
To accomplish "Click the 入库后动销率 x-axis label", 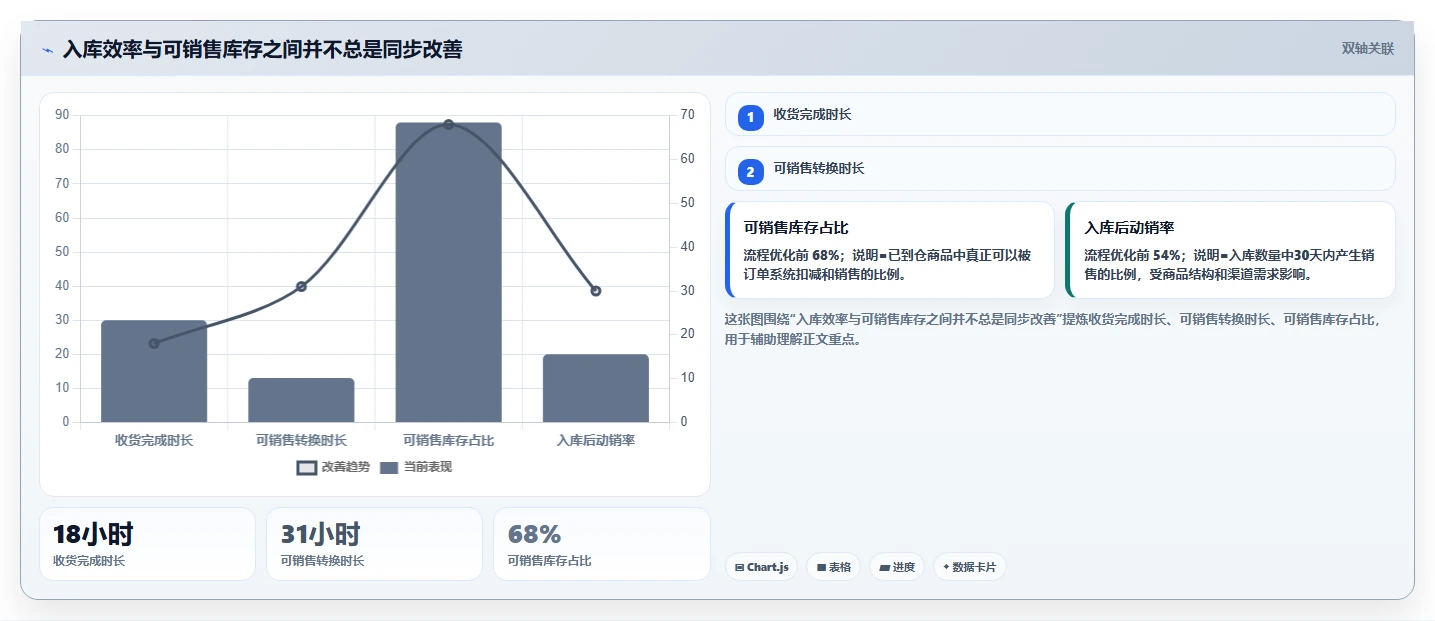I will 596,440.
